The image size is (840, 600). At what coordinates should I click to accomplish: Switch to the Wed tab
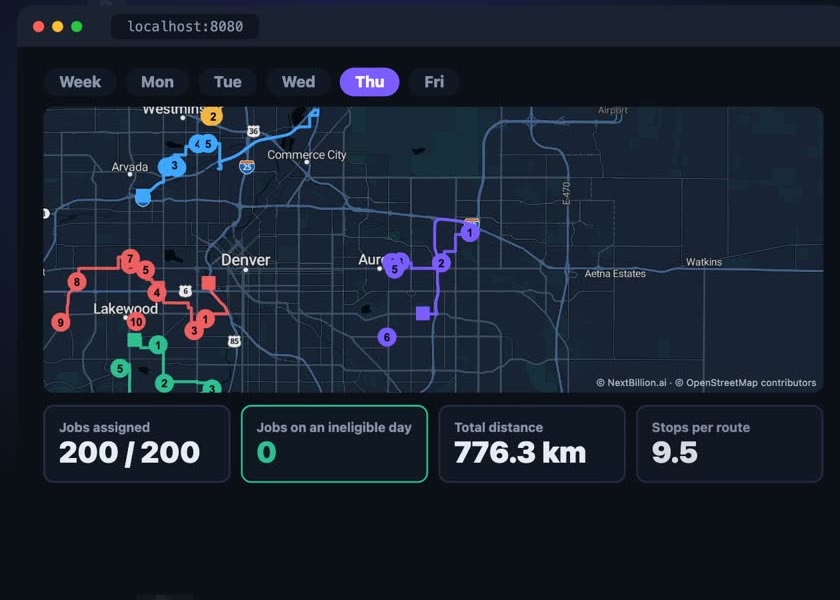pyautogui.click(x=298, y=82)
